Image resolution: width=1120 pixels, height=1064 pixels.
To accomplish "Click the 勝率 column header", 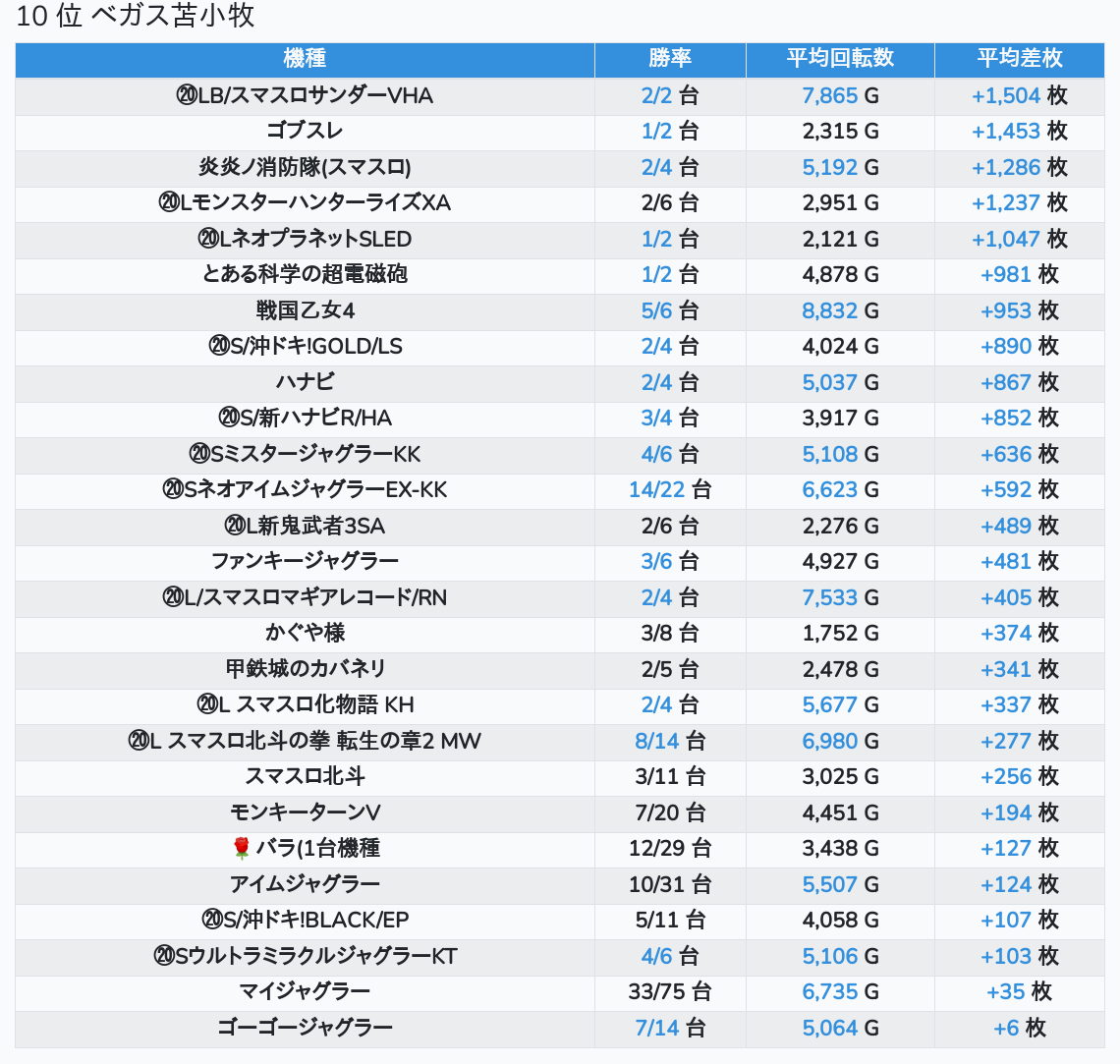I will pos(670,59).
